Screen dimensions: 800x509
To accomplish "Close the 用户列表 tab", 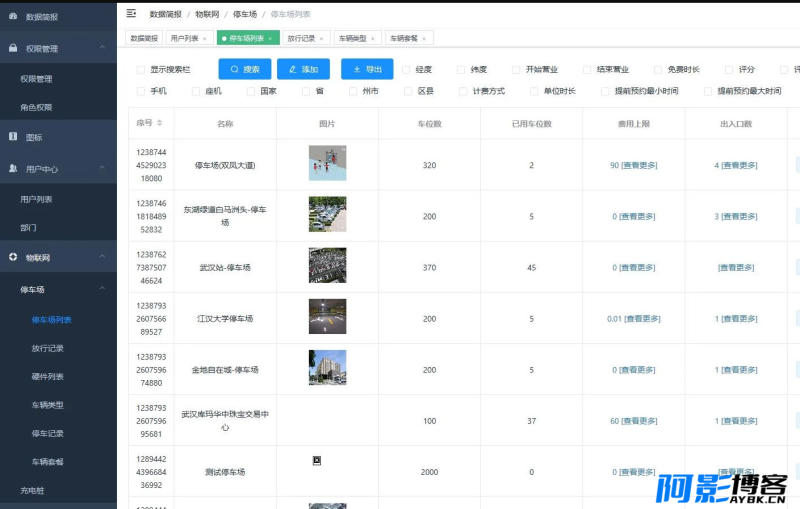I will click(x=205, y=39).
